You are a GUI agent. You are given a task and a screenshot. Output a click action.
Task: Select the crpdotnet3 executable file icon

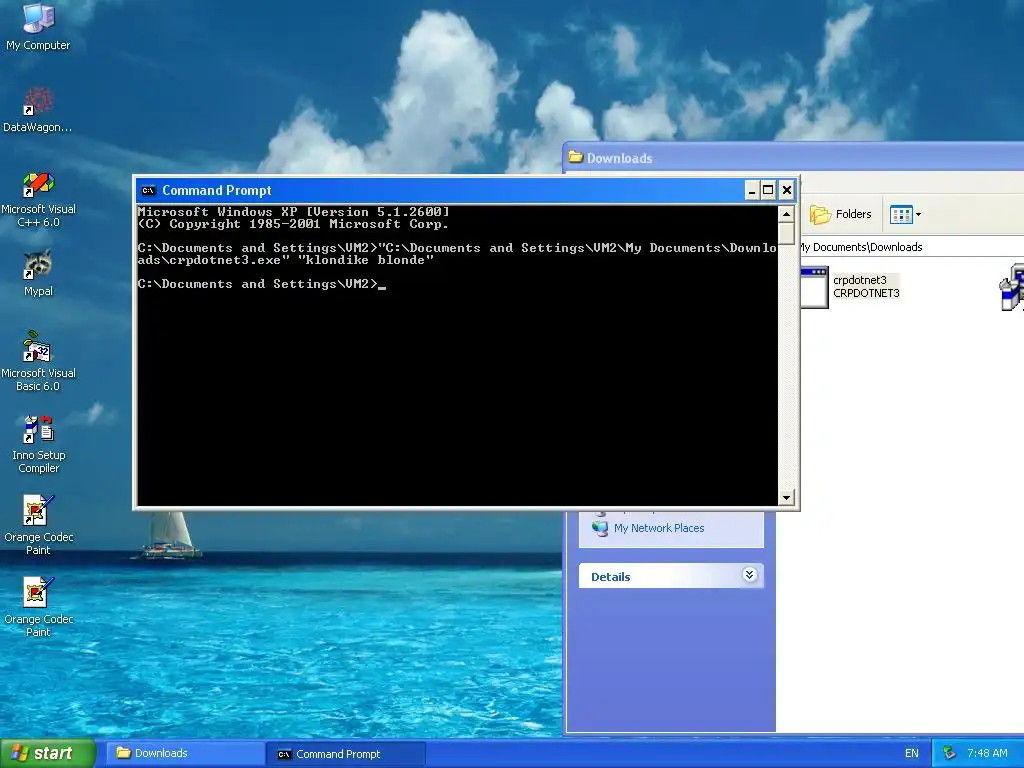(814, 287)
